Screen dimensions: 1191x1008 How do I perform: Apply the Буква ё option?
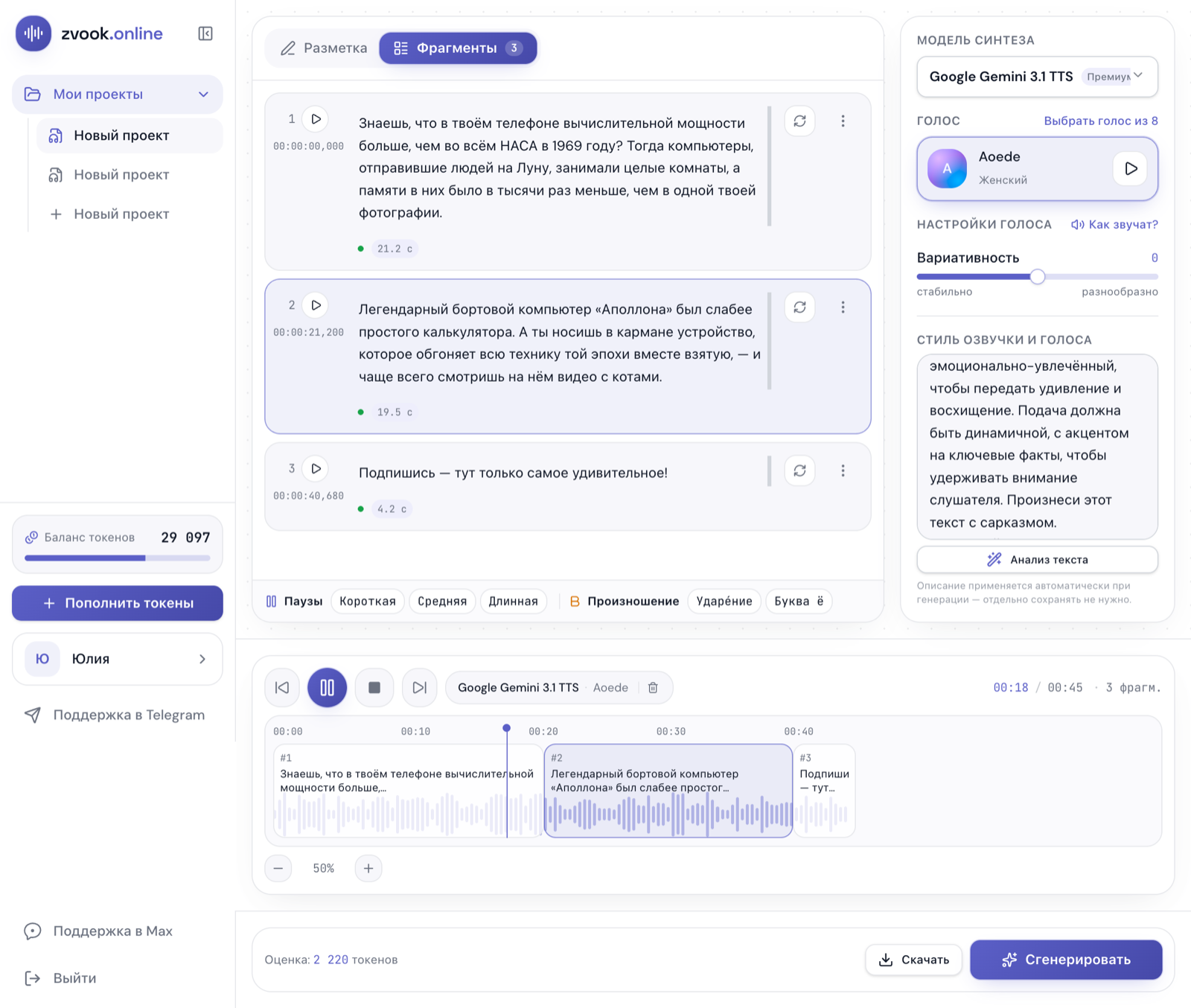(799, 602)
